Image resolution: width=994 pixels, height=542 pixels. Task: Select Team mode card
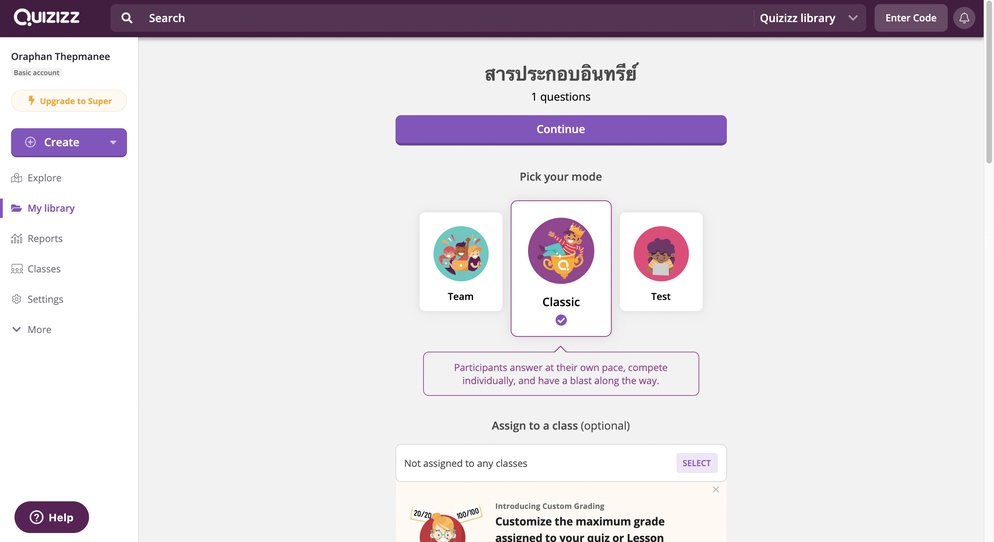(461, 262)
